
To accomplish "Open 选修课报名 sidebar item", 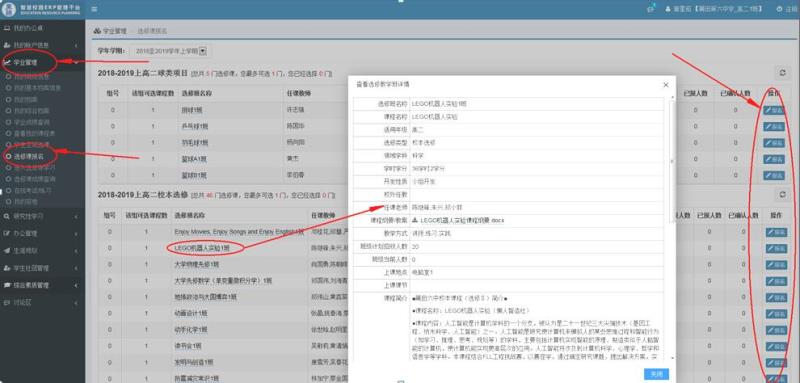I will coord(28,156).
